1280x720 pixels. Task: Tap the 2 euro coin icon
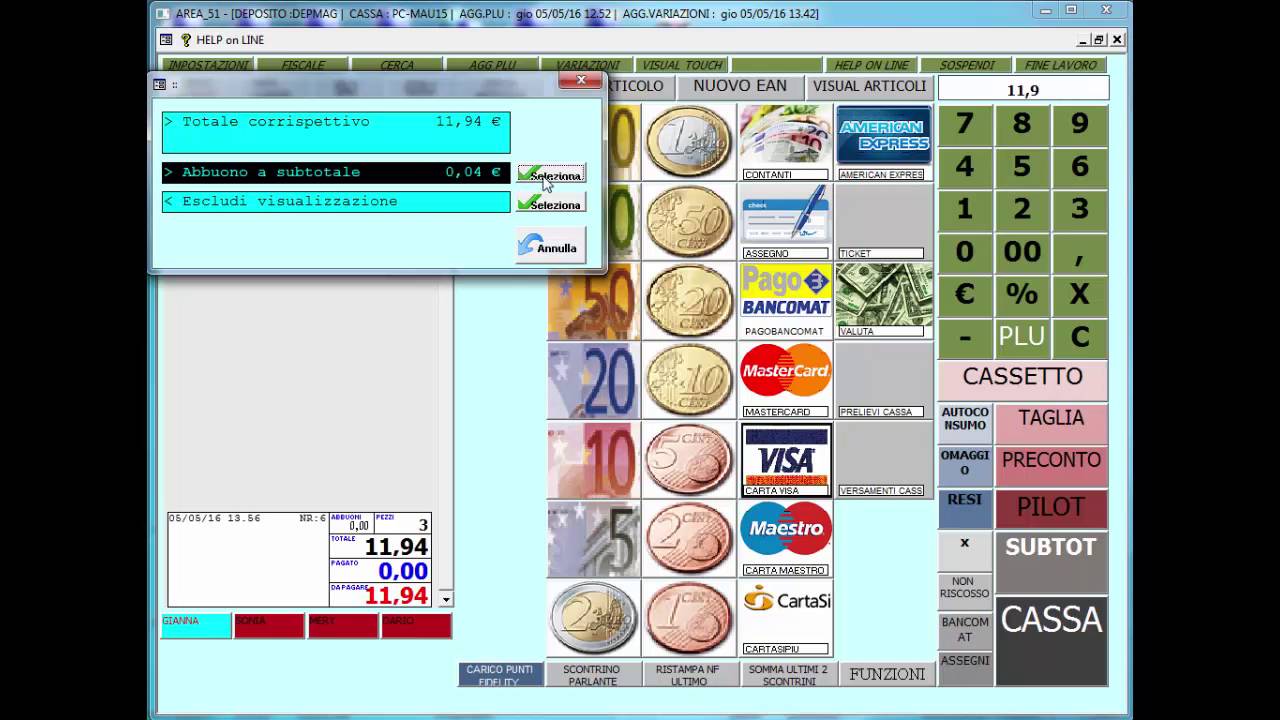[593, 618]
